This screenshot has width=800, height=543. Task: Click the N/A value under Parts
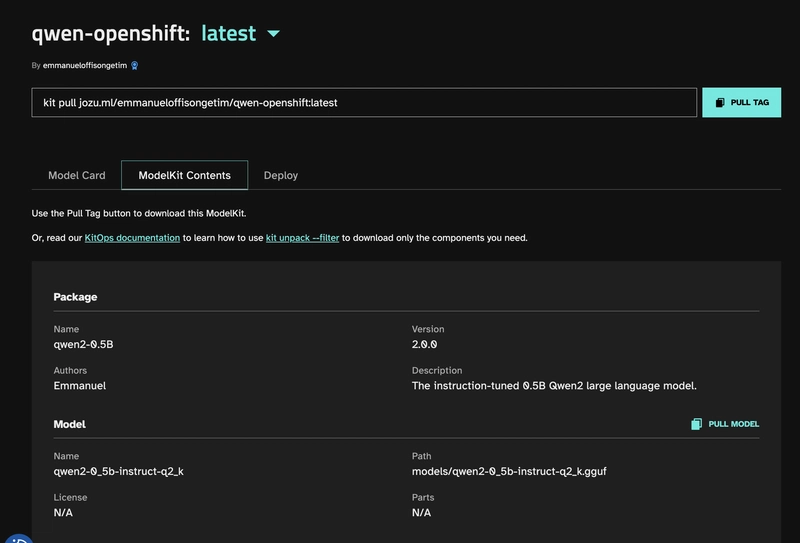pos(421,513)
